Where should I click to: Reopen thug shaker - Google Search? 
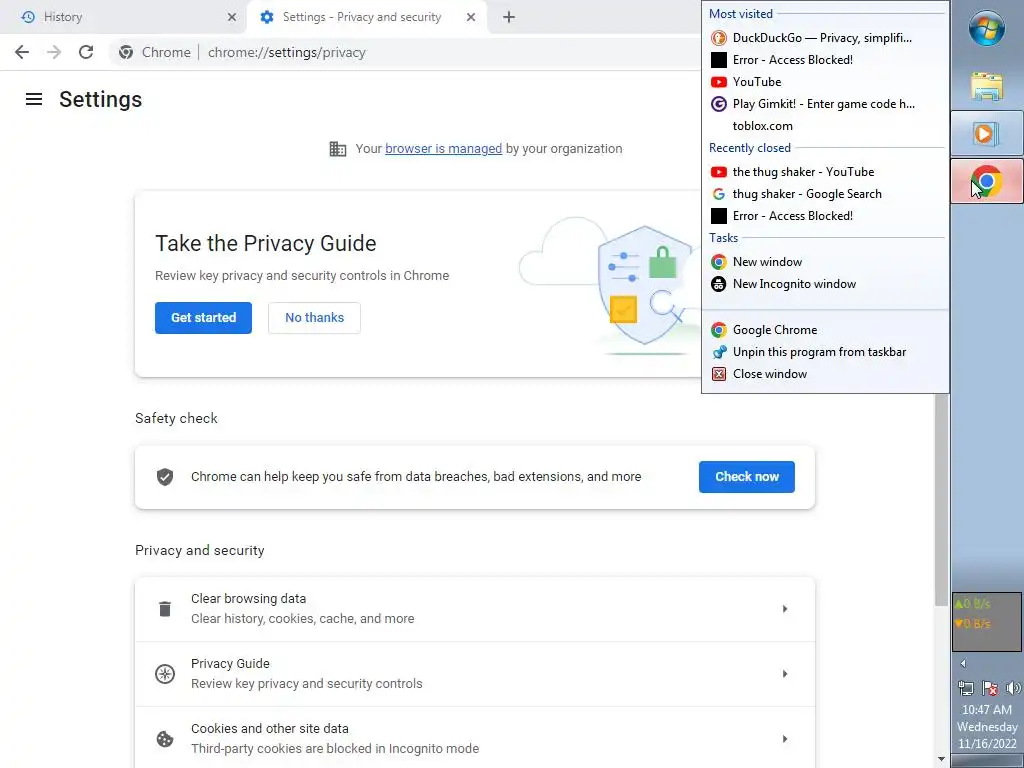pos(825,194)
